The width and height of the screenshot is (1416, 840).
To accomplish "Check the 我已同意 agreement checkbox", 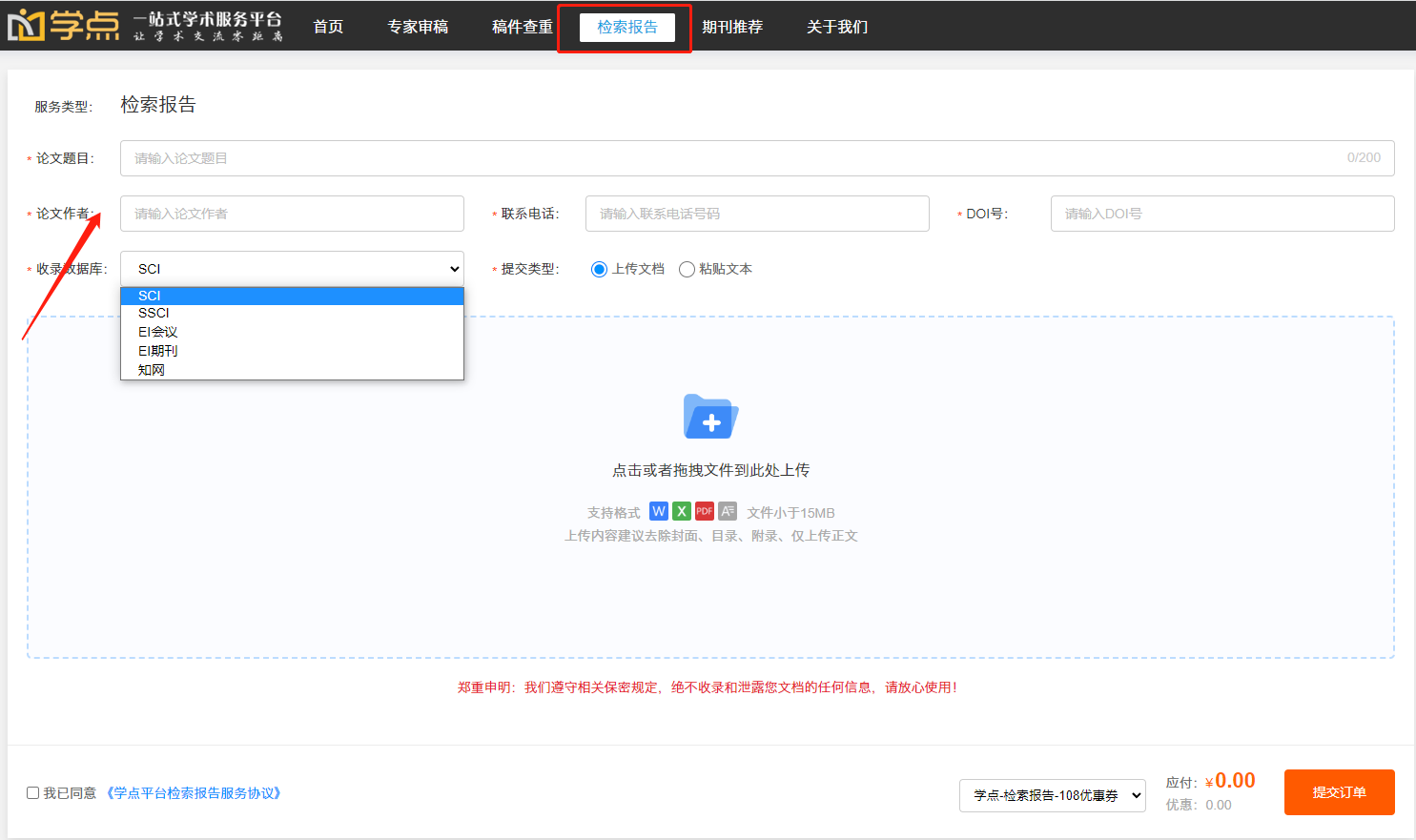I will [33, 792].
